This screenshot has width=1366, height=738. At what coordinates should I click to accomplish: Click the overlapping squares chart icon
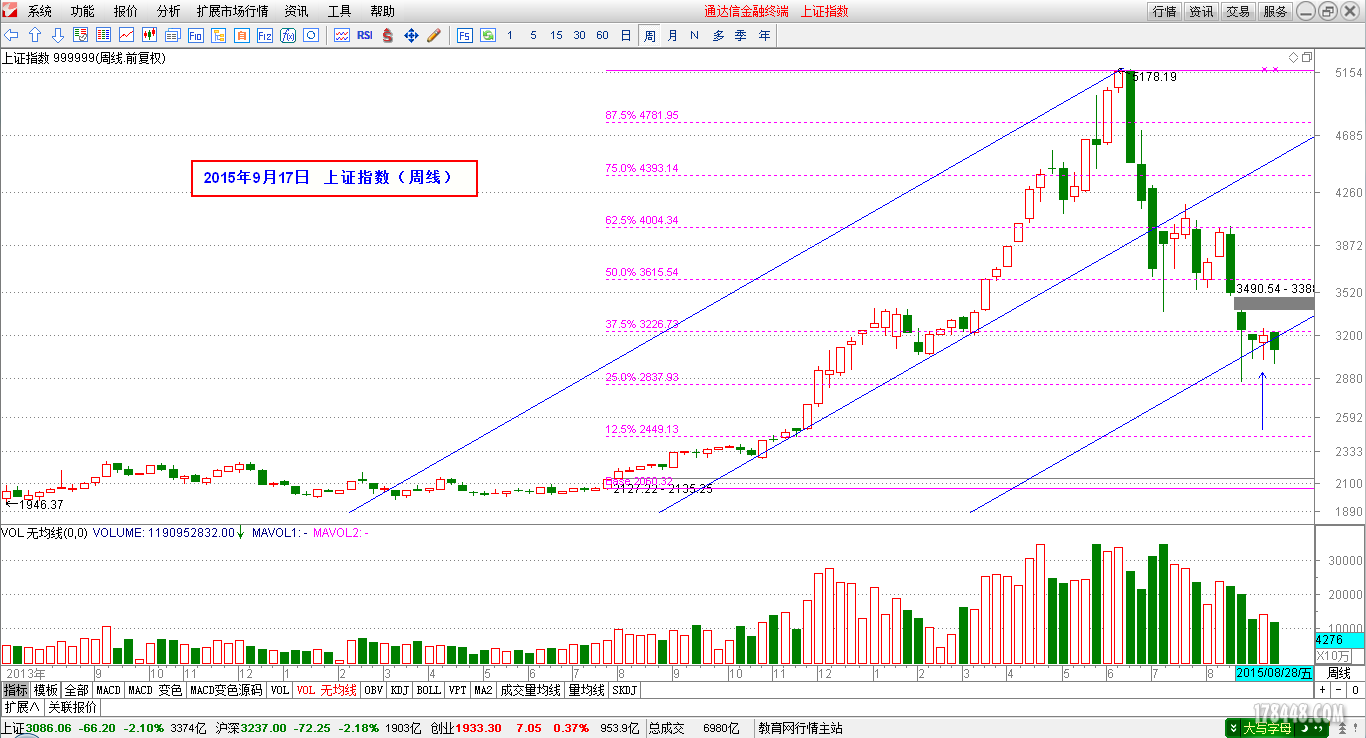tap(1306, 57)
